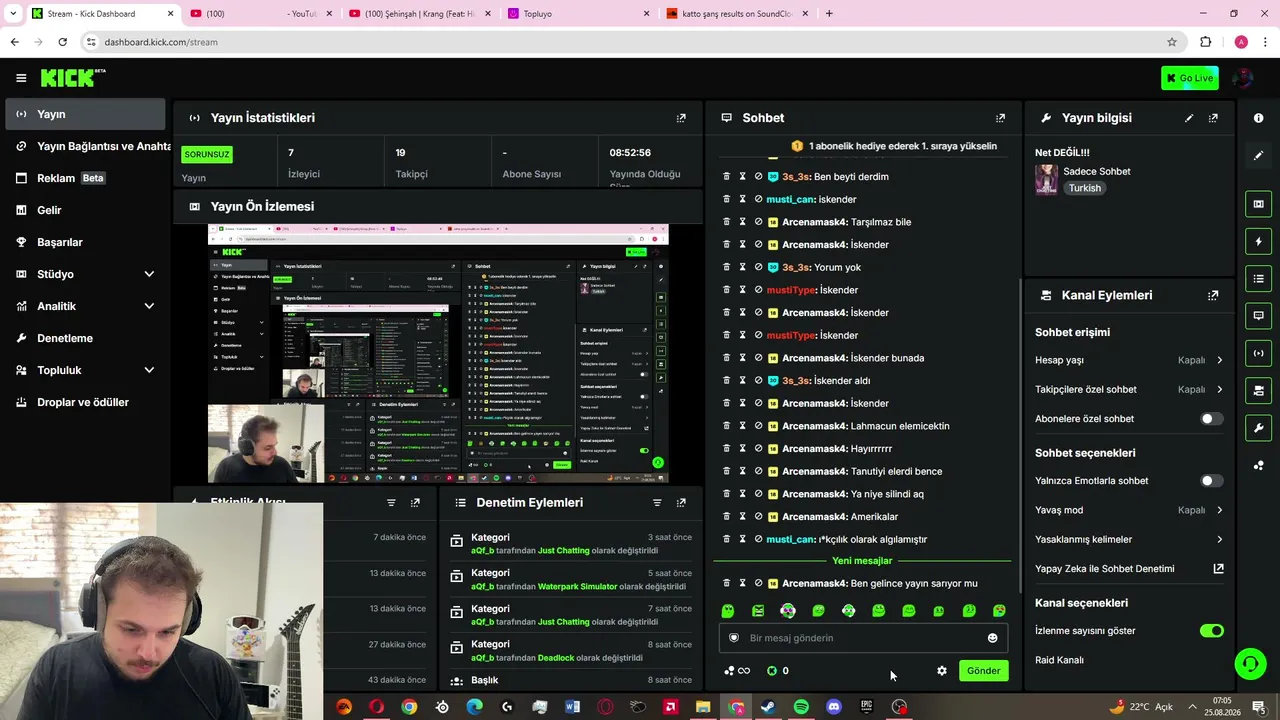The width and height of the screenshot is (1280, 720).
Task: Click the Turkish language tag
Action: coord(1084,188)
